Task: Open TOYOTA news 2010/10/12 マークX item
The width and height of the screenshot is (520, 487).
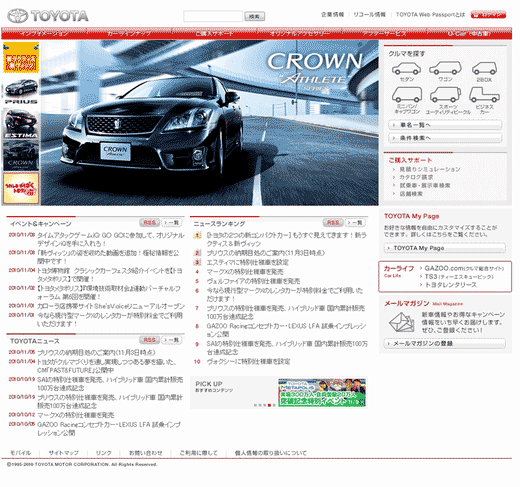Action: [76, 415]
